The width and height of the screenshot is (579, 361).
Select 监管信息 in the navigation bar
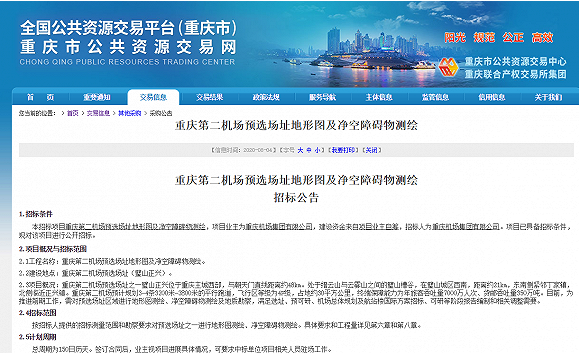[435, 97]
